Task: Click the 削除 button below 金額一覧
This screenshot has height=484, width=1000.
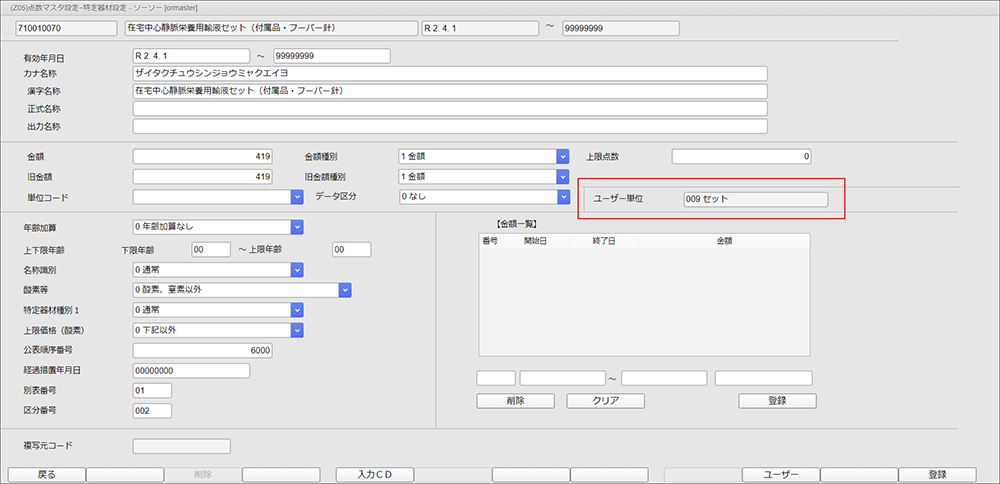Action: tap(515, 401)
